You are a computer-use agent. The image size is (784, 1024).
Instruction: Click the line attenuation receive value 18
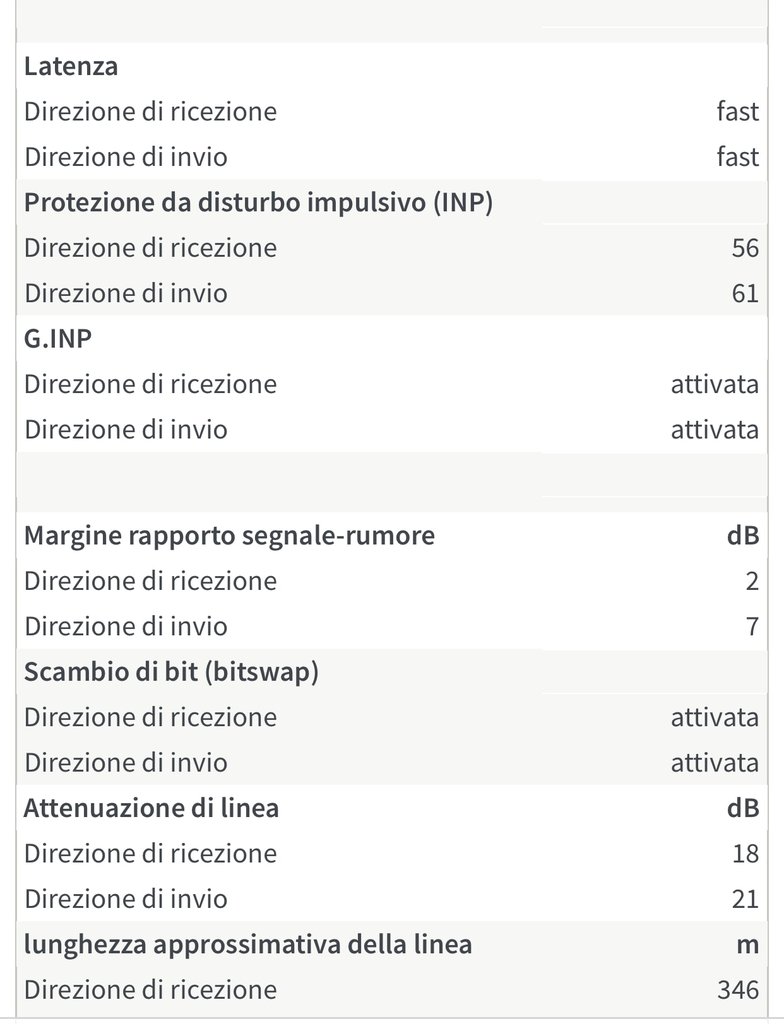tap(744, 854)
